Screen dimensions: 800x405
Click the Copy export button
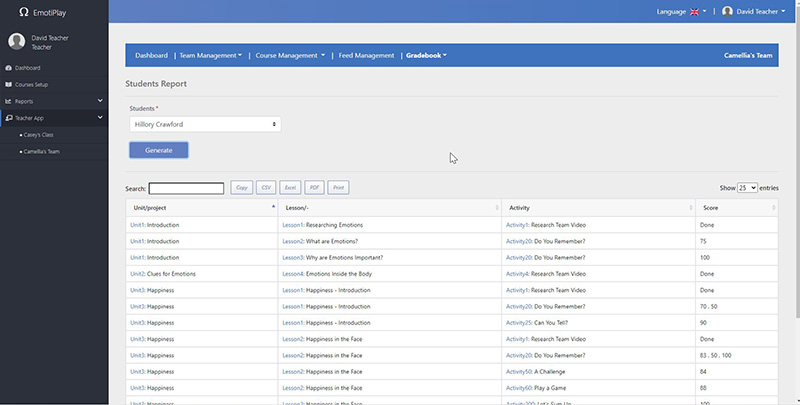[242, 188]
